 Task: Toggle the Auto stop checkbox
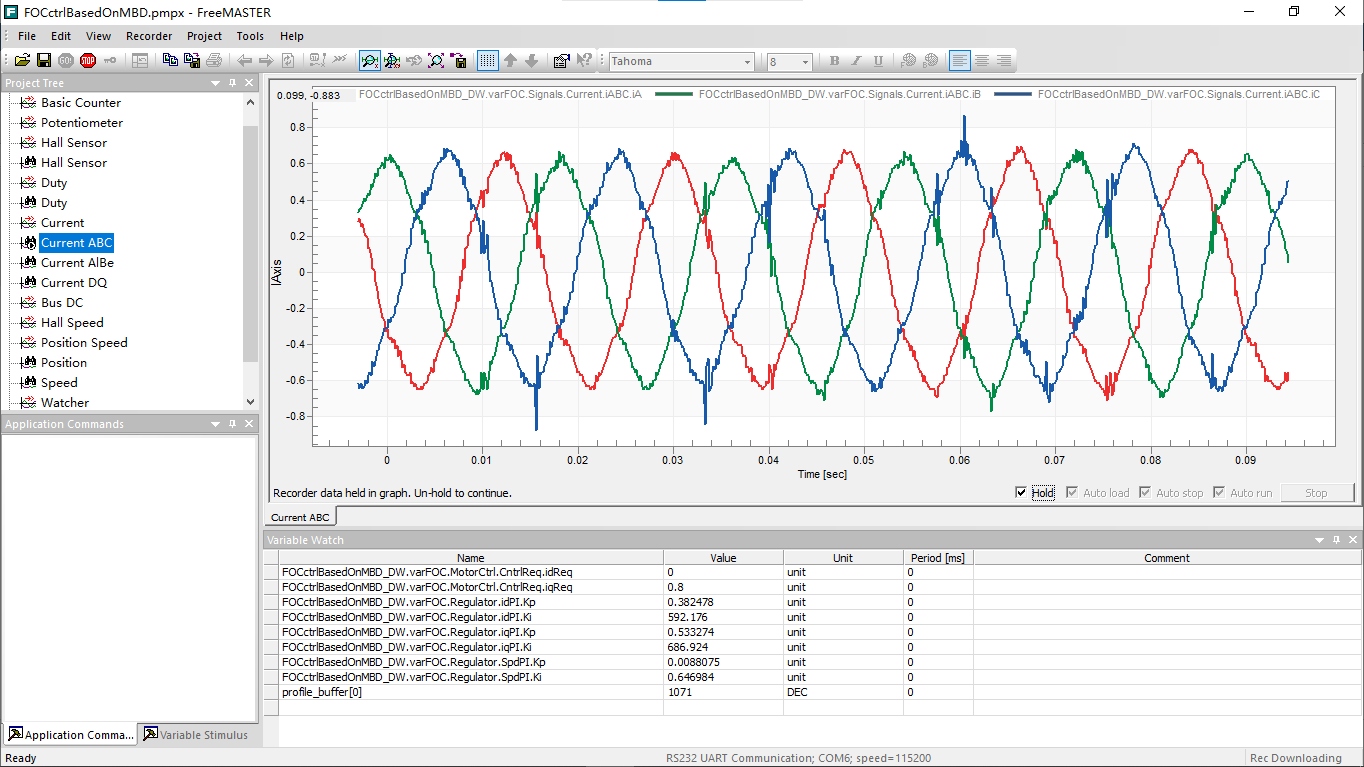pyautogui.click(x=1145, y=493)
